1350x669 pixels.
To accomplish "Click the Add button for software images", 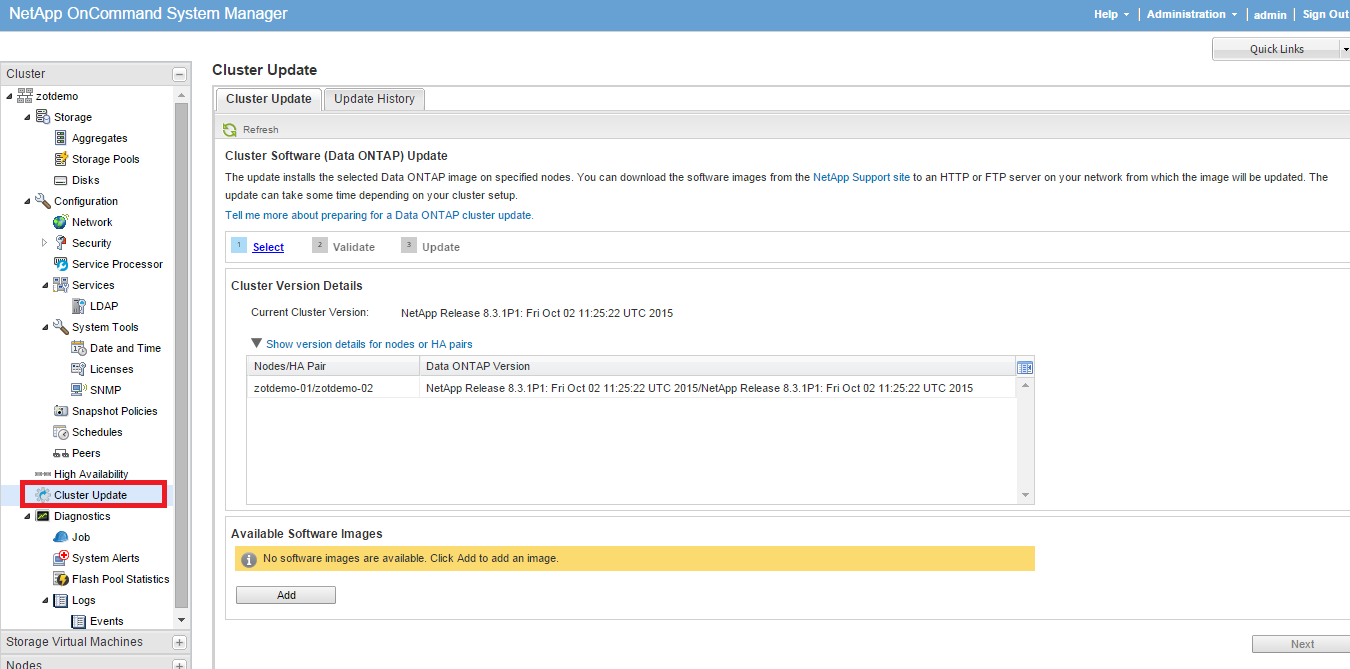I will point(286,595).
